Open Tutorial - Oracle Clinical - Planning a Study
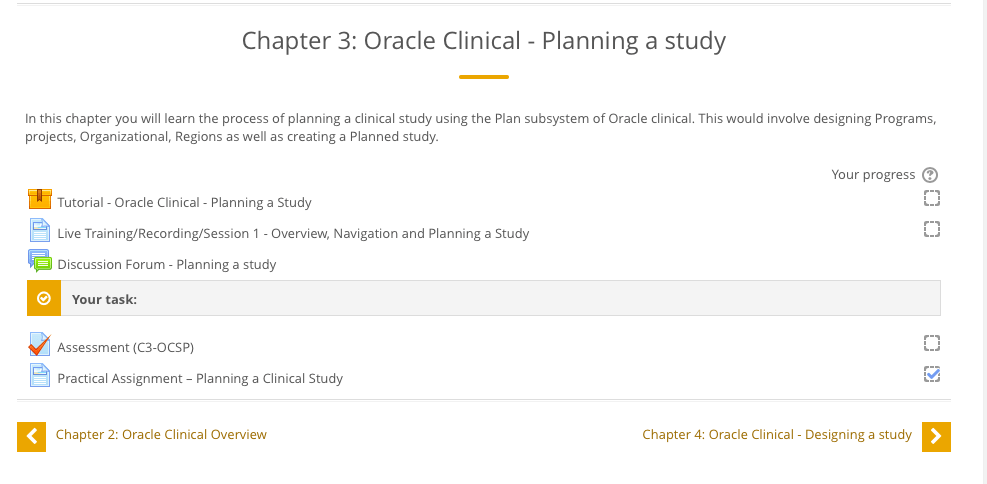The height and width of the screenshot is (484, 987). (x=184, y=203)
